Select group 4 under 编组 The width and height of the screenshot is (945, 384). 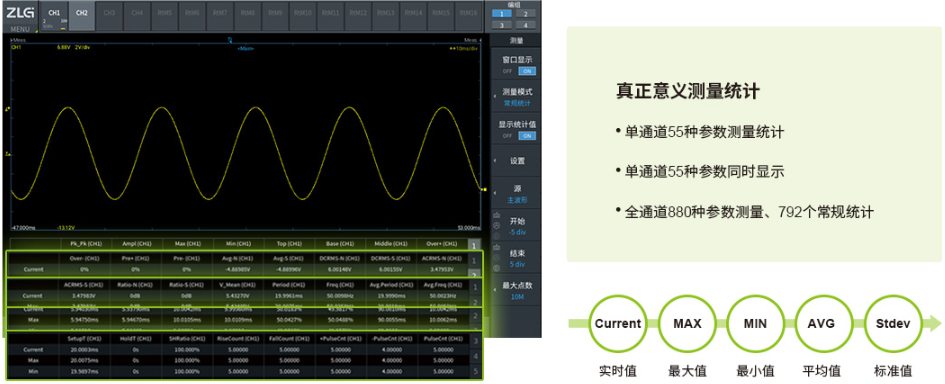(526, 25)
